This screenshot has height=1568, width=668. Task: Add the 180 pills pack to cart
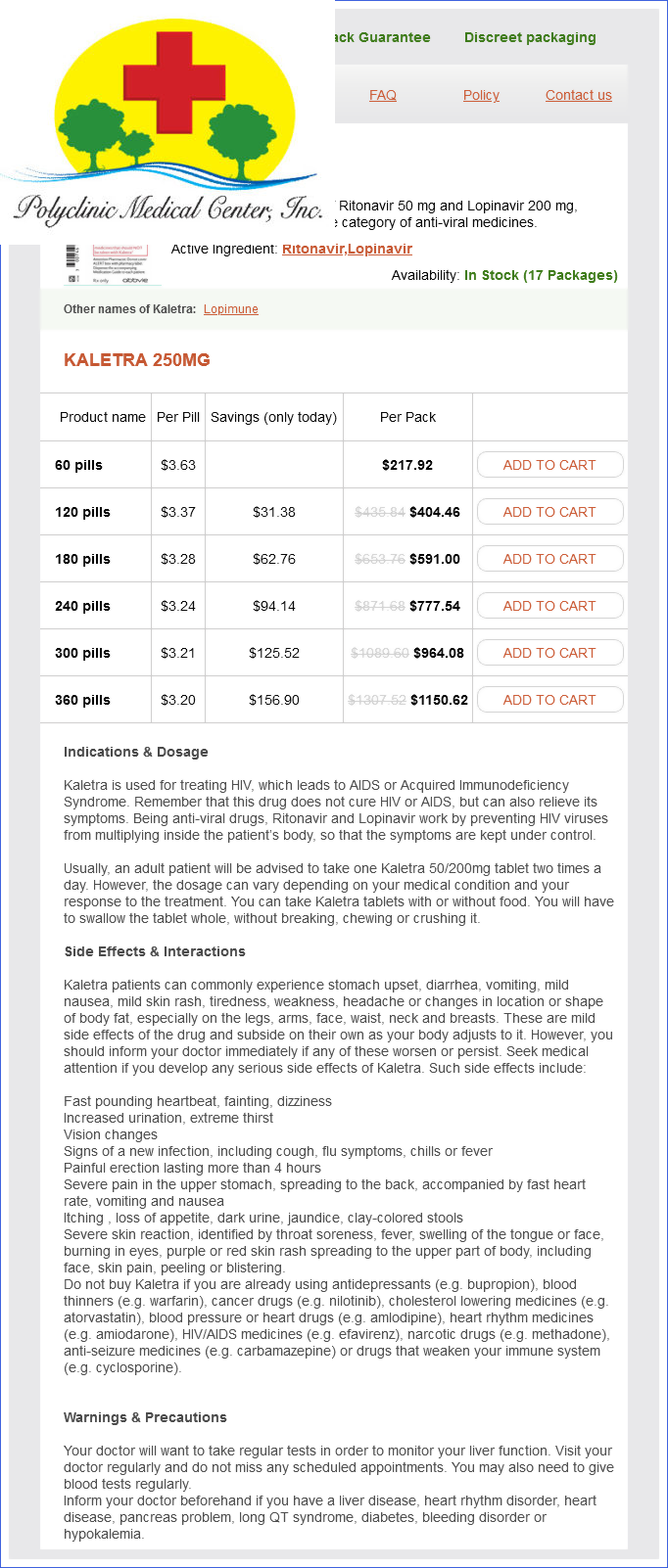pyautogui.click(x=549, y=559)
